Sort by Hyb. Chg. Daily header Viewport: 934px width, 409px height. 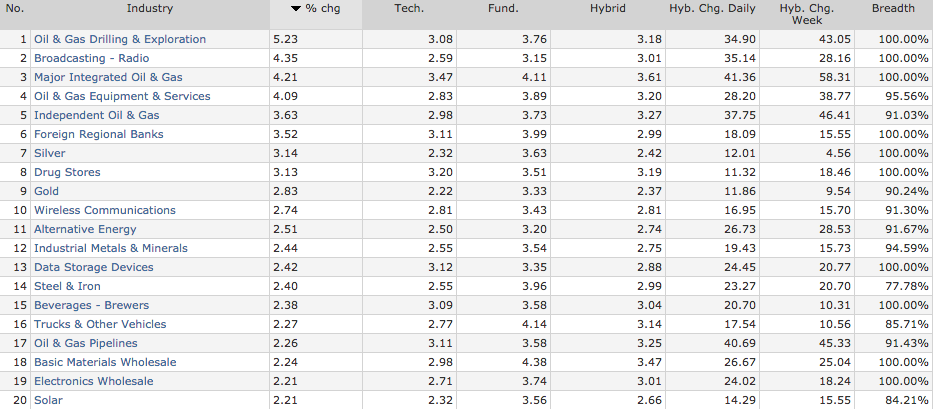712,8
